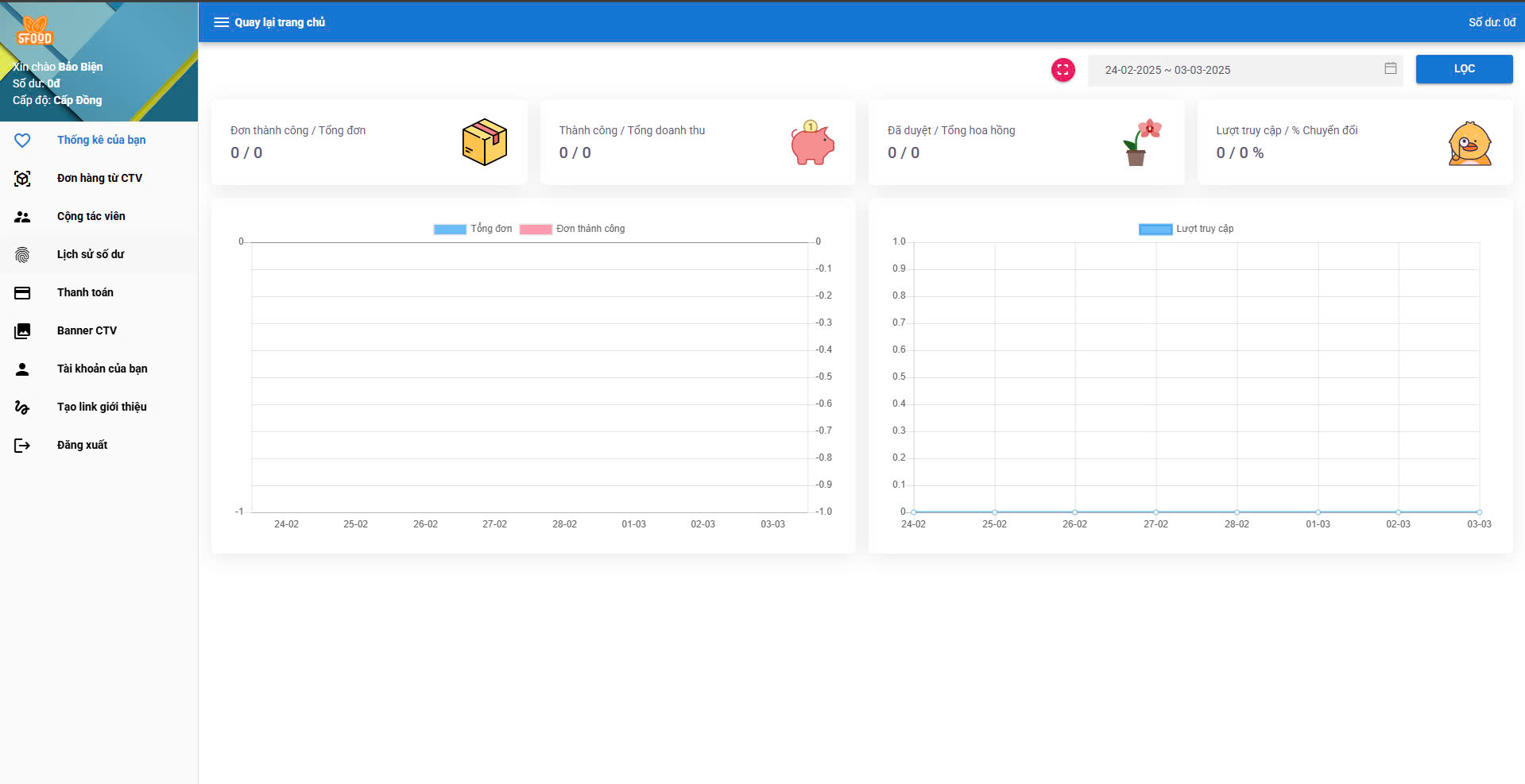Select Tạo link giới thiệu menu item
The image size is (1525, 784).
point(102,407)
